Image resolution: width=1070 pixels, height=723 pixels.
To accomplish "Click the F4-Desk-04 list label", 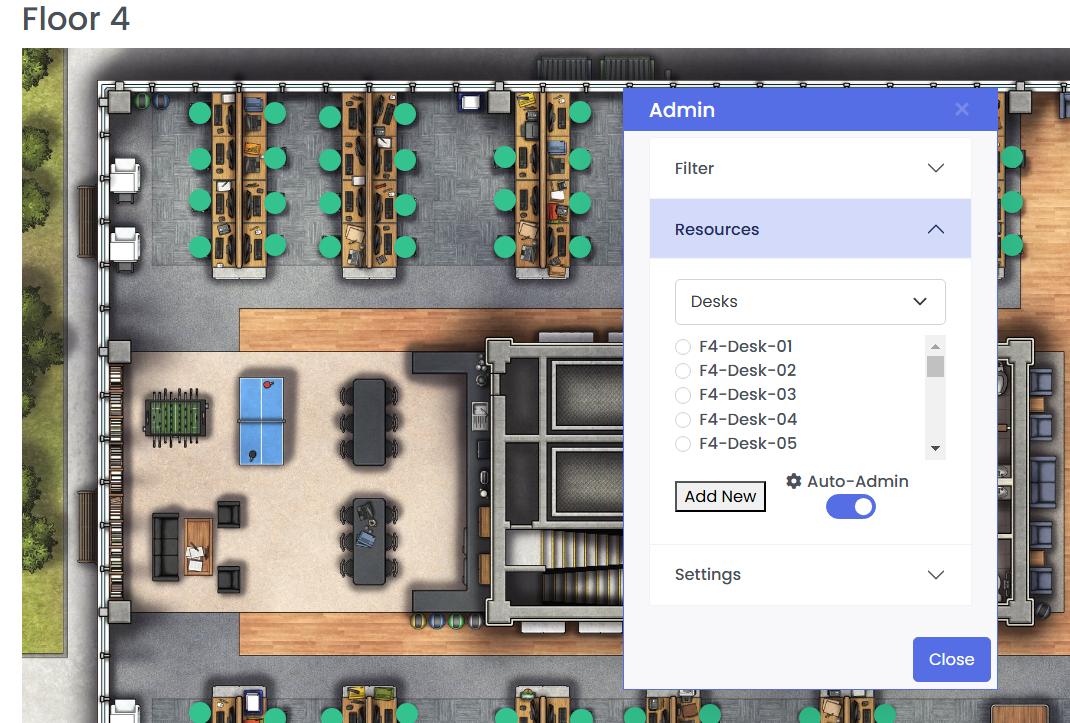I will (747, 420).
